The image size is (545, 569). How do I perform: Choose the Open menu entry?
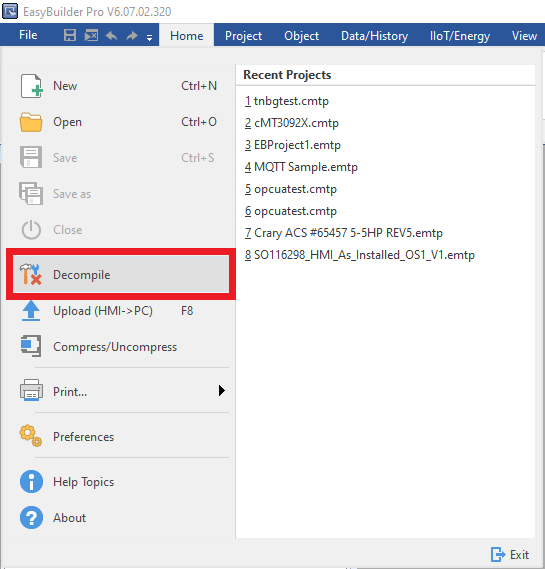pyautogui.click(x=121, y=122)
